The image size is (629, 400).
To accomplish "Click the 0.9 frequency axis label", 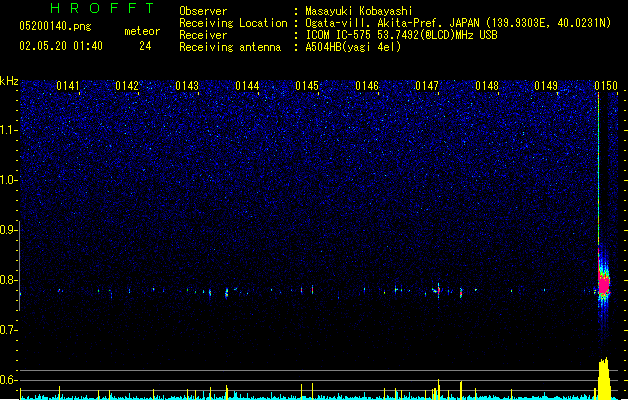I will pos(8,230).
